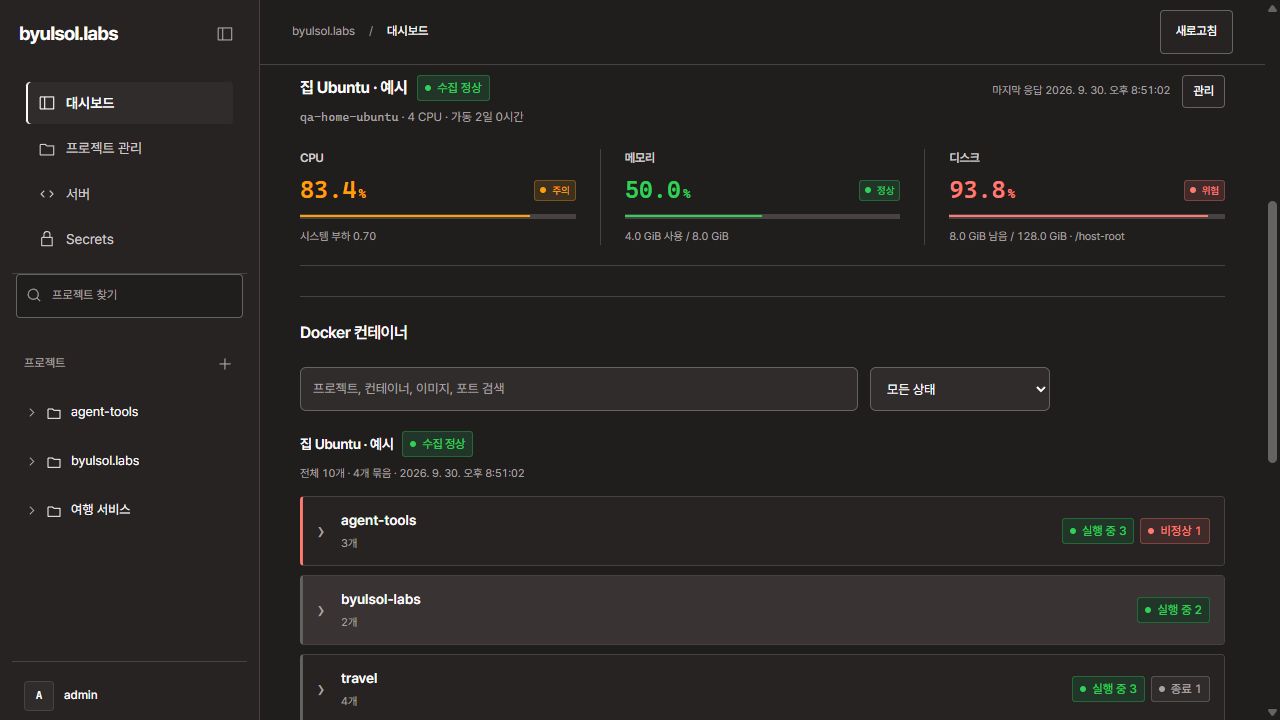Go to 프로젝트 관리 in sidebar
Viewport: 1280px width, 720px height.
point(130,148)
